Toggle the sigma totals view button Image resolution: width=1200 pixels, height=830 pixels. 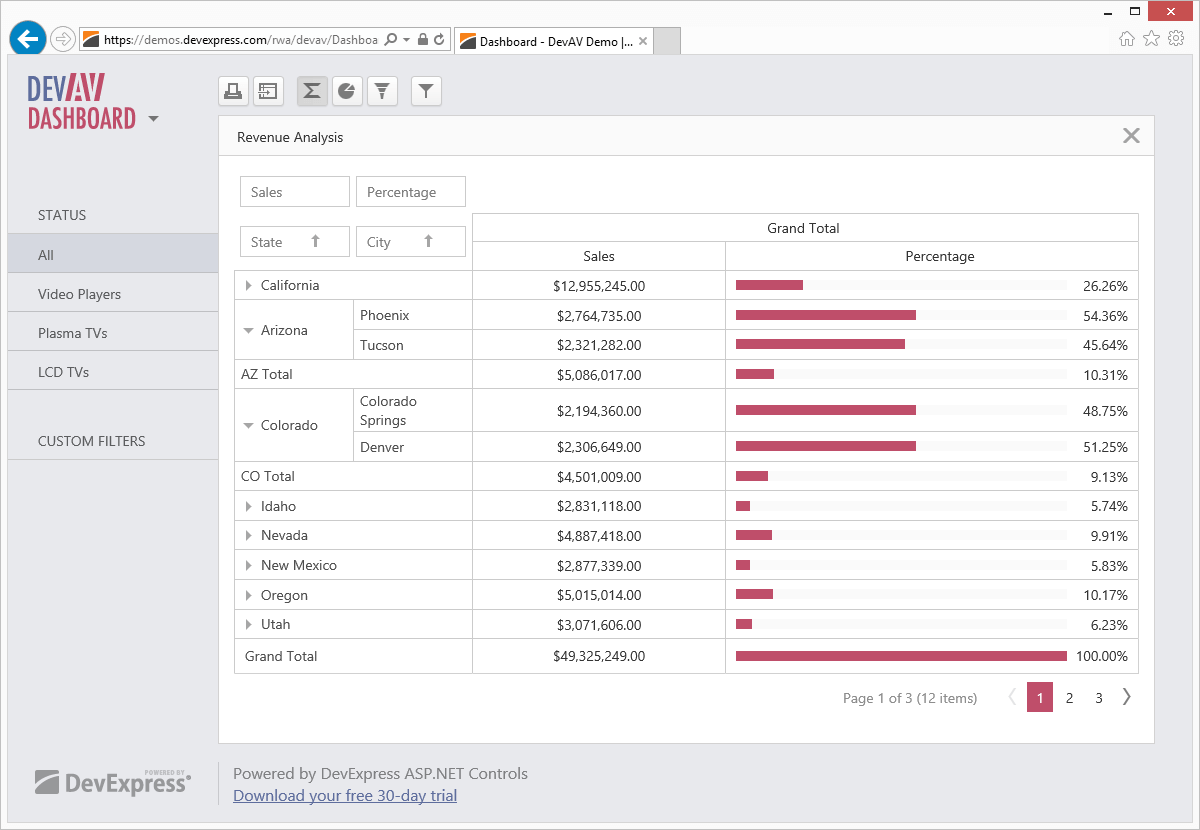312,91
